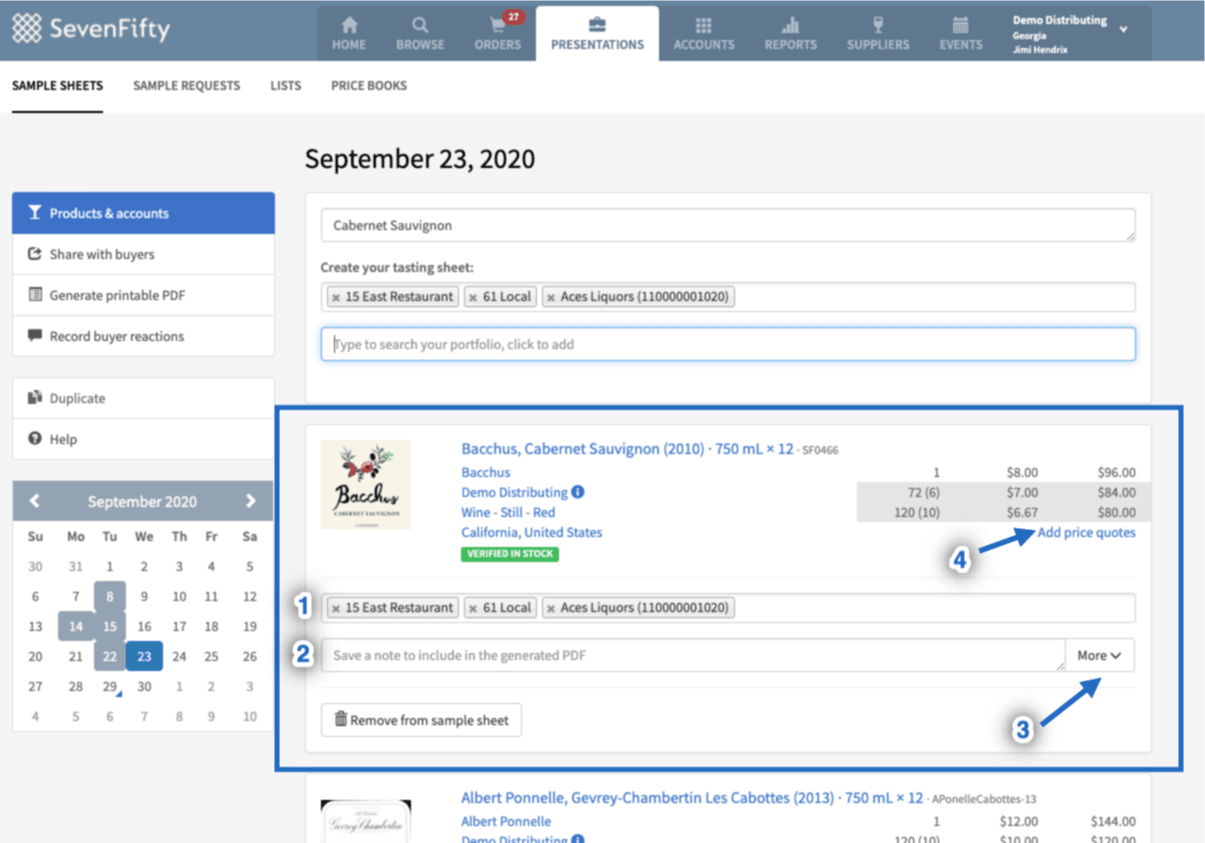Image resolution: width=1205 pixels, height=843 pixels.
Task: Click the Bacchus producer link
Action: [x=486, y=472]
